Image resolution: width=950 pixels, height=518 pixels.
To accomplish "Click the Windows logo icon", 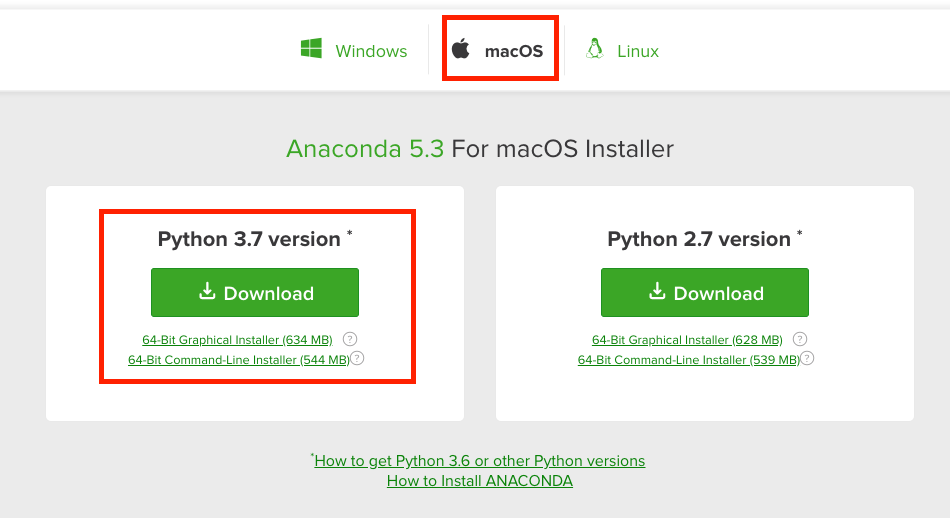I will tap(311, 48).
